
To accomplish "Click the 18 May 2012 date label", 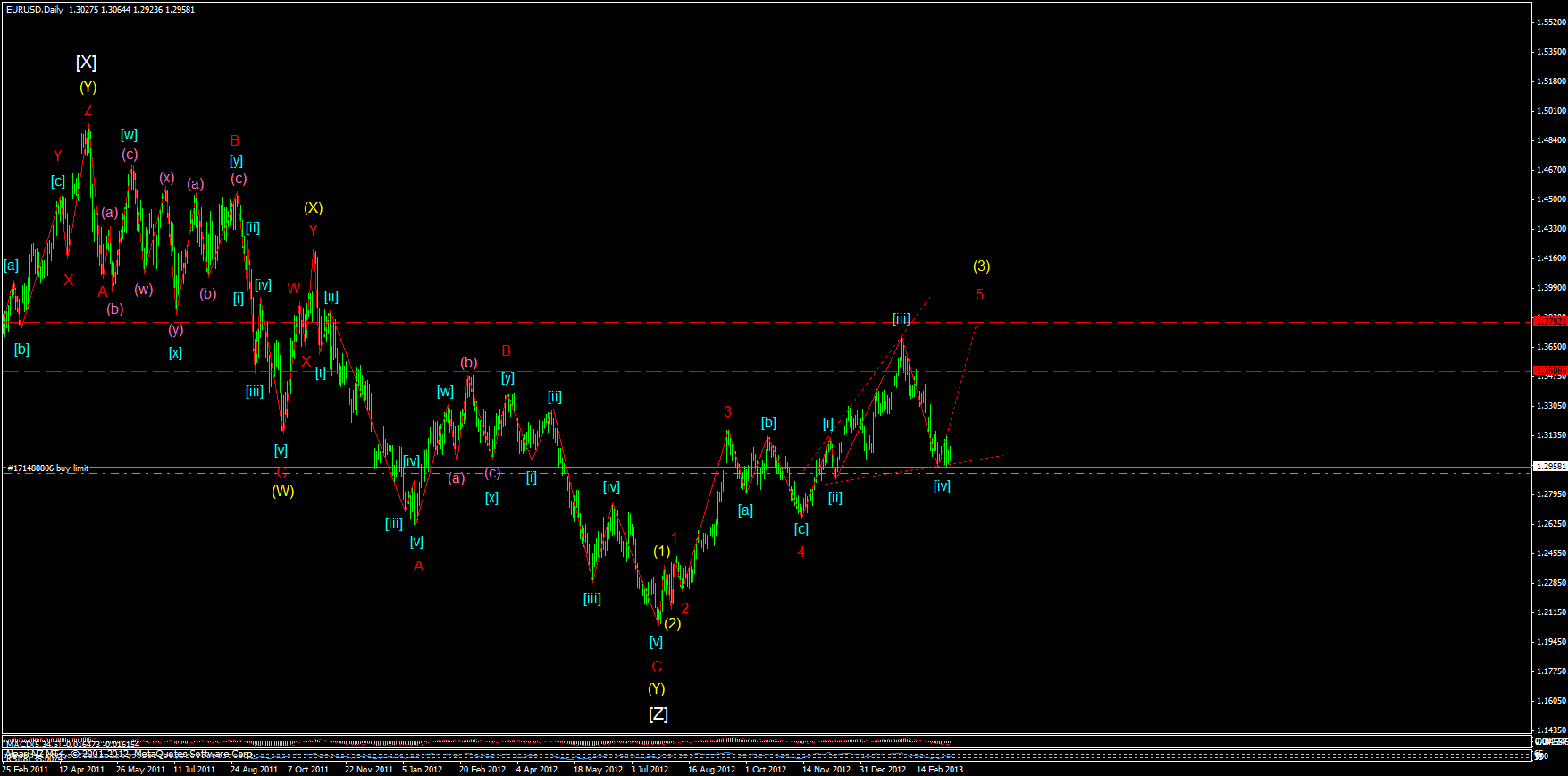I will coord(598,770).
